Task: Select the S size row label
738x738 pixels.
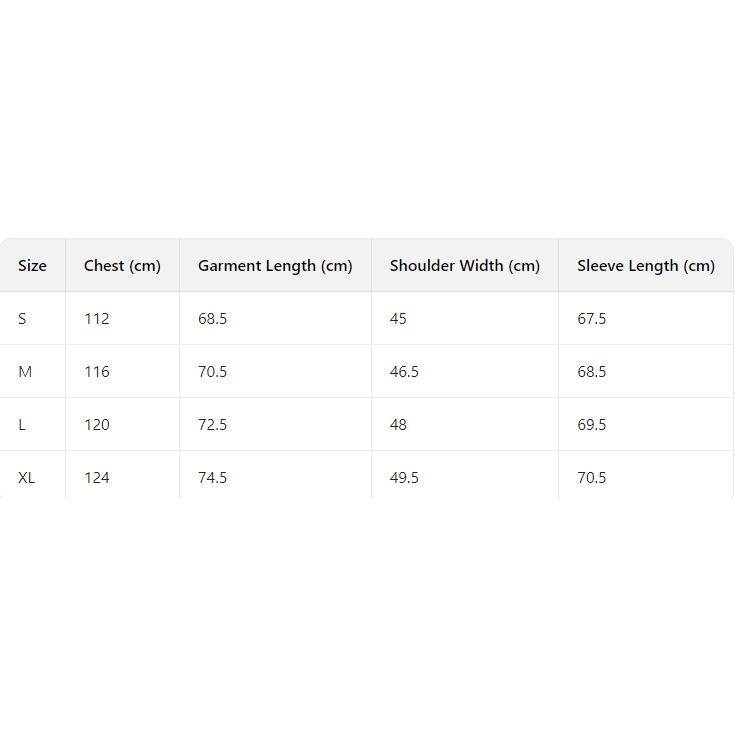Action: click(x=22, y=319)
